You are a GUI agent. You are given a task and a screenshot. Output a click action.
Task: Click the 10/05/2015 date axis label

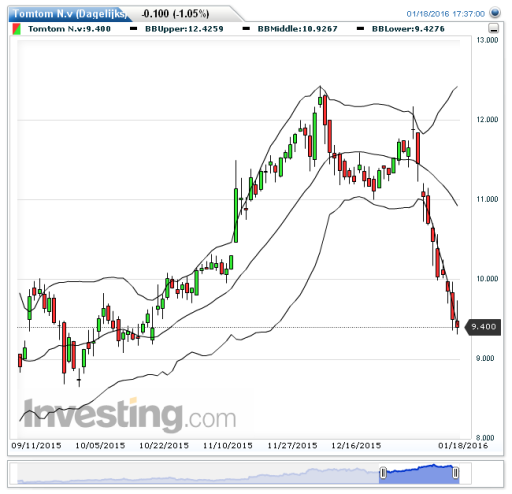(x=100, y=446)
